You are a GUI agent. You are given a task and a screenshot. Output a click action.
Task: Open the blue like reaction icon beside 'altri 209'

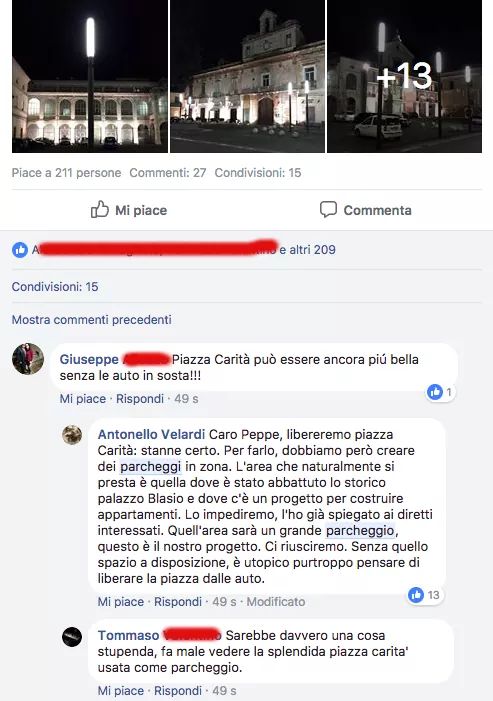point(20,250)
